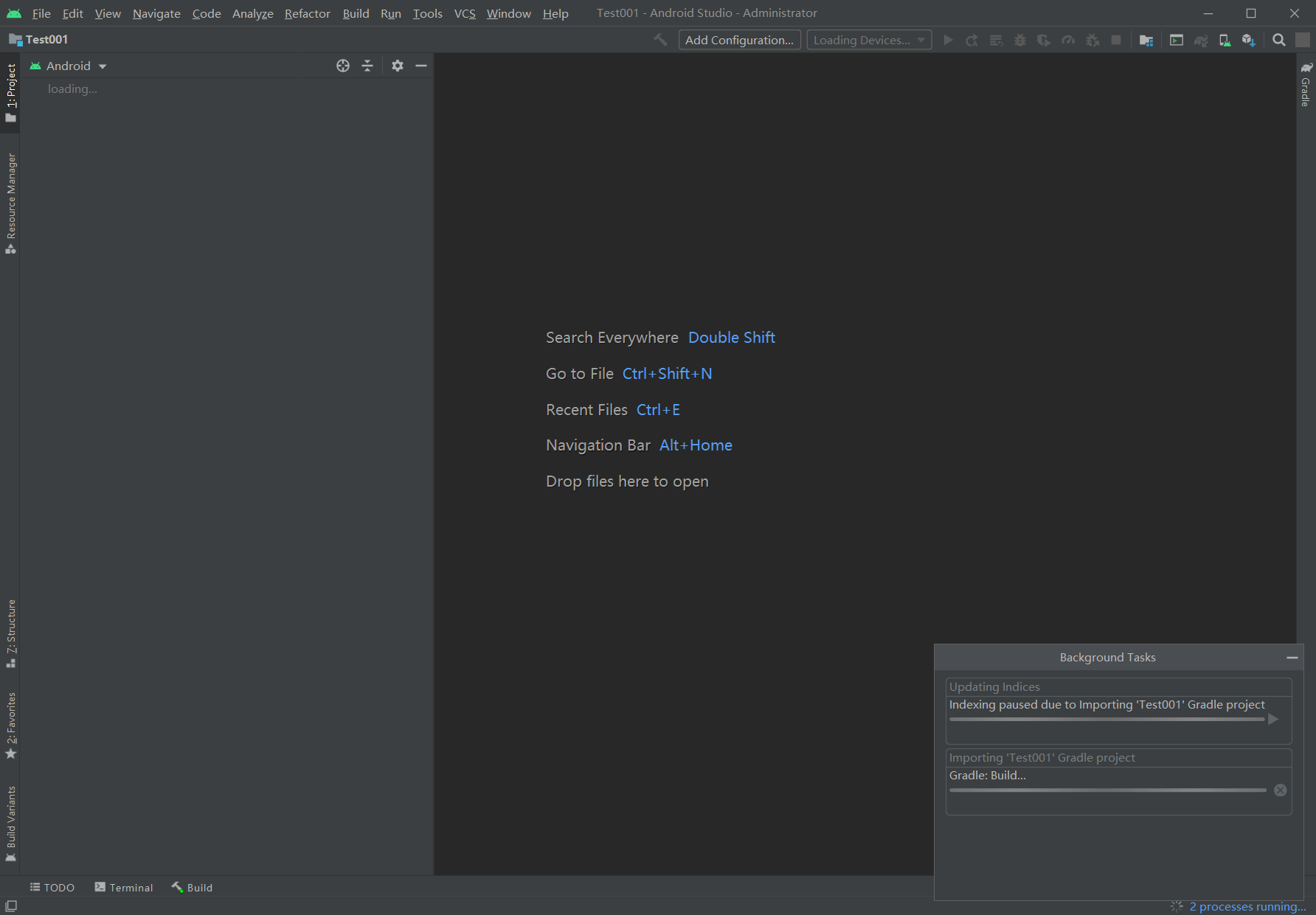Toggle the Terminal tool window

coord(124,888)
